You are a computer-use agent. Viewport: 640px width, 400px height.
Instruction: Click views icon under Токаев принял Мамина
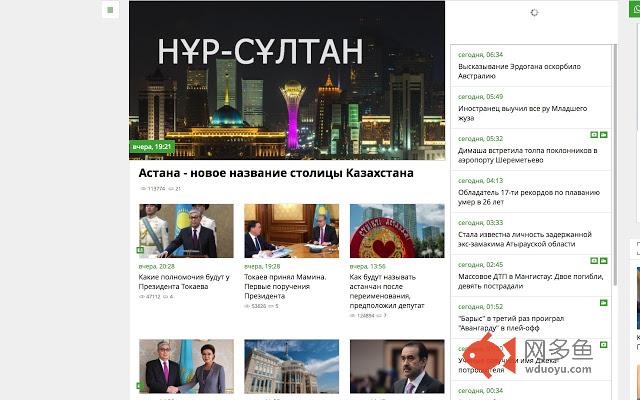pos(247,306)
